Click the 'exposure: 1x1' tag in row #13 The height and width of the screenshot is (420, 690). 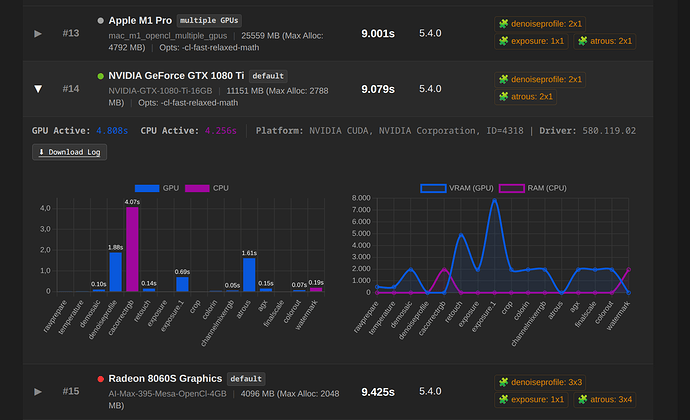(x=530, y=41)
